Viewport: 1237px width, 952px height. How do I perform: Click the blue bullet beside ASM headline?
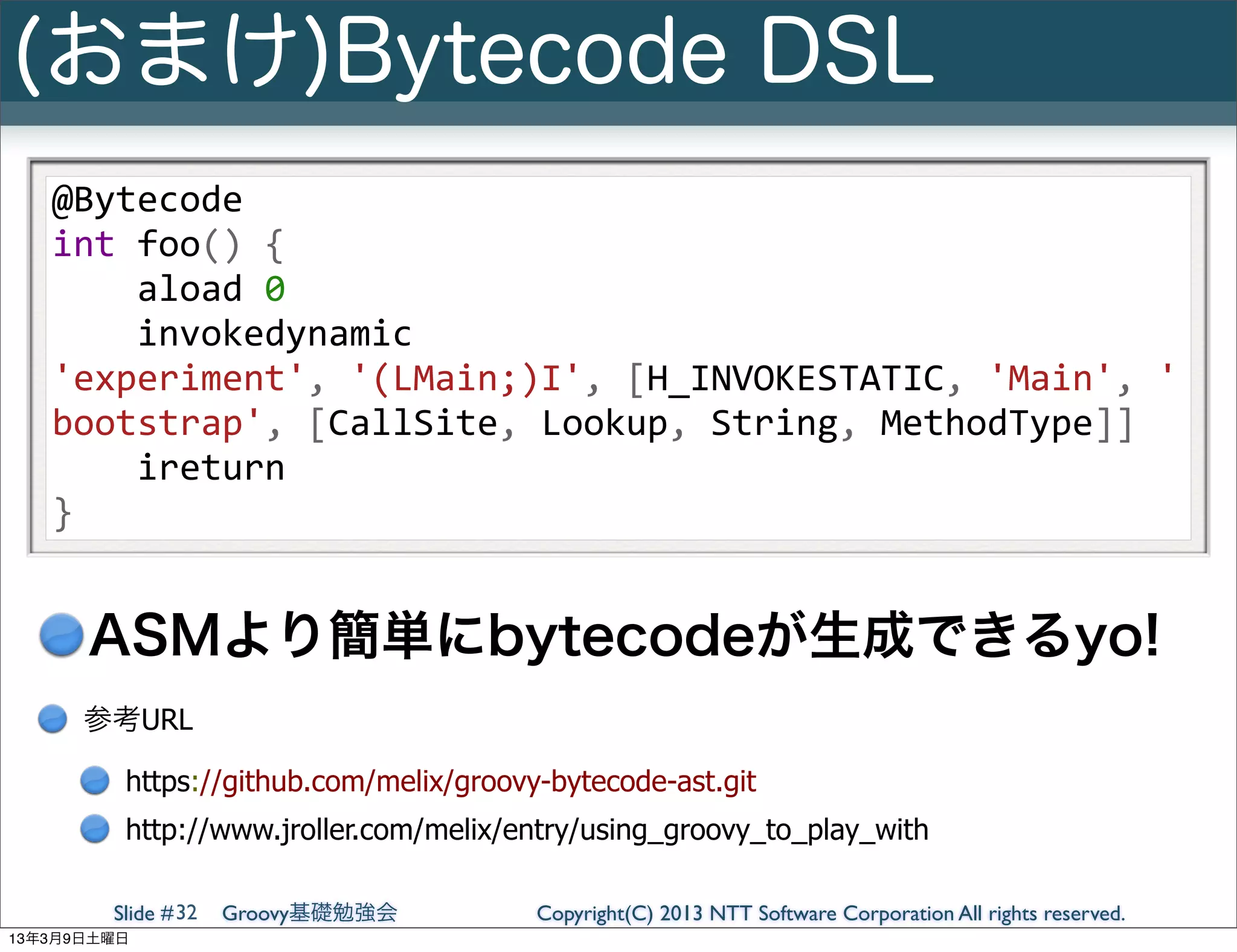61,635
